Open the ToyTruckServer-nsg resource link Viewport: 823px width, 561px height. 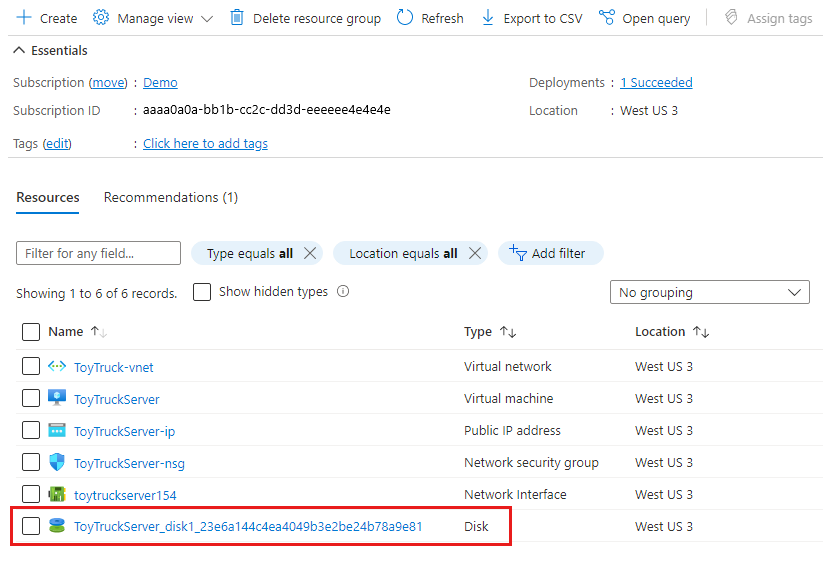click(129, 463)
